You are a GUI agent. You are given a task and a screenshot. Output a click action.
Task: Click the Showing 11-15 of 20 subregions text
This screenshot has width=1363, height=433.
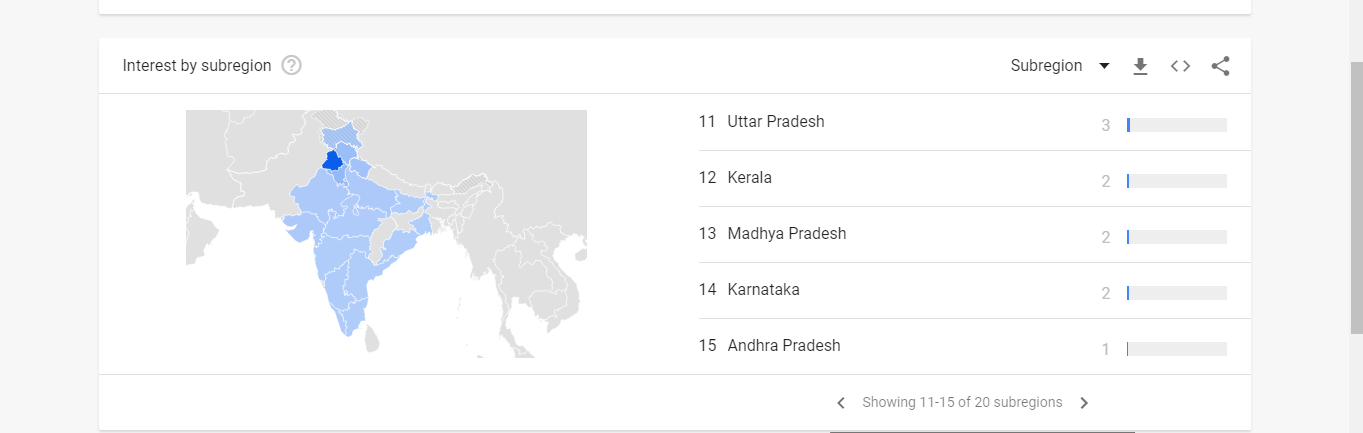962,402
